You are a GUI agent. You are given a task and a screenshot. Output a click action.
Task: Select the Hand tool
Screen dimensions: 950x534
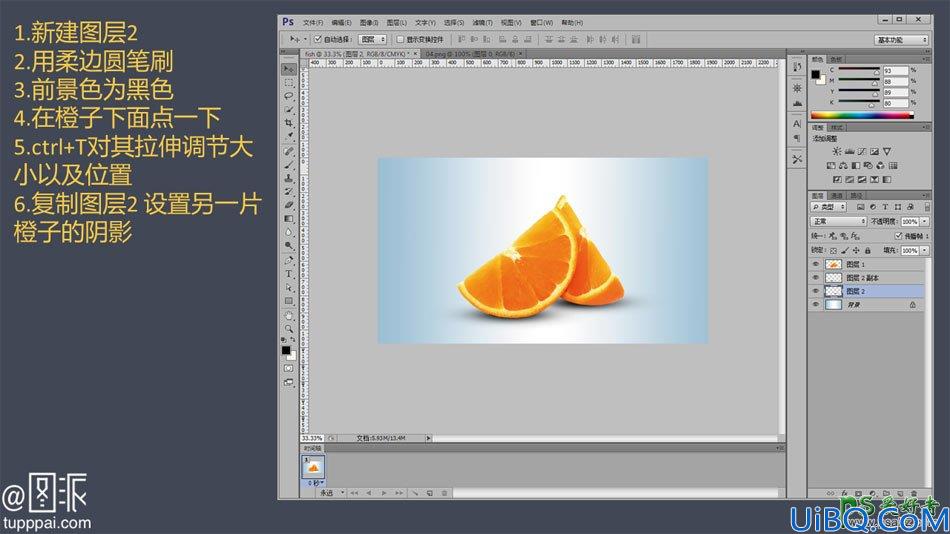coord(289,316)
